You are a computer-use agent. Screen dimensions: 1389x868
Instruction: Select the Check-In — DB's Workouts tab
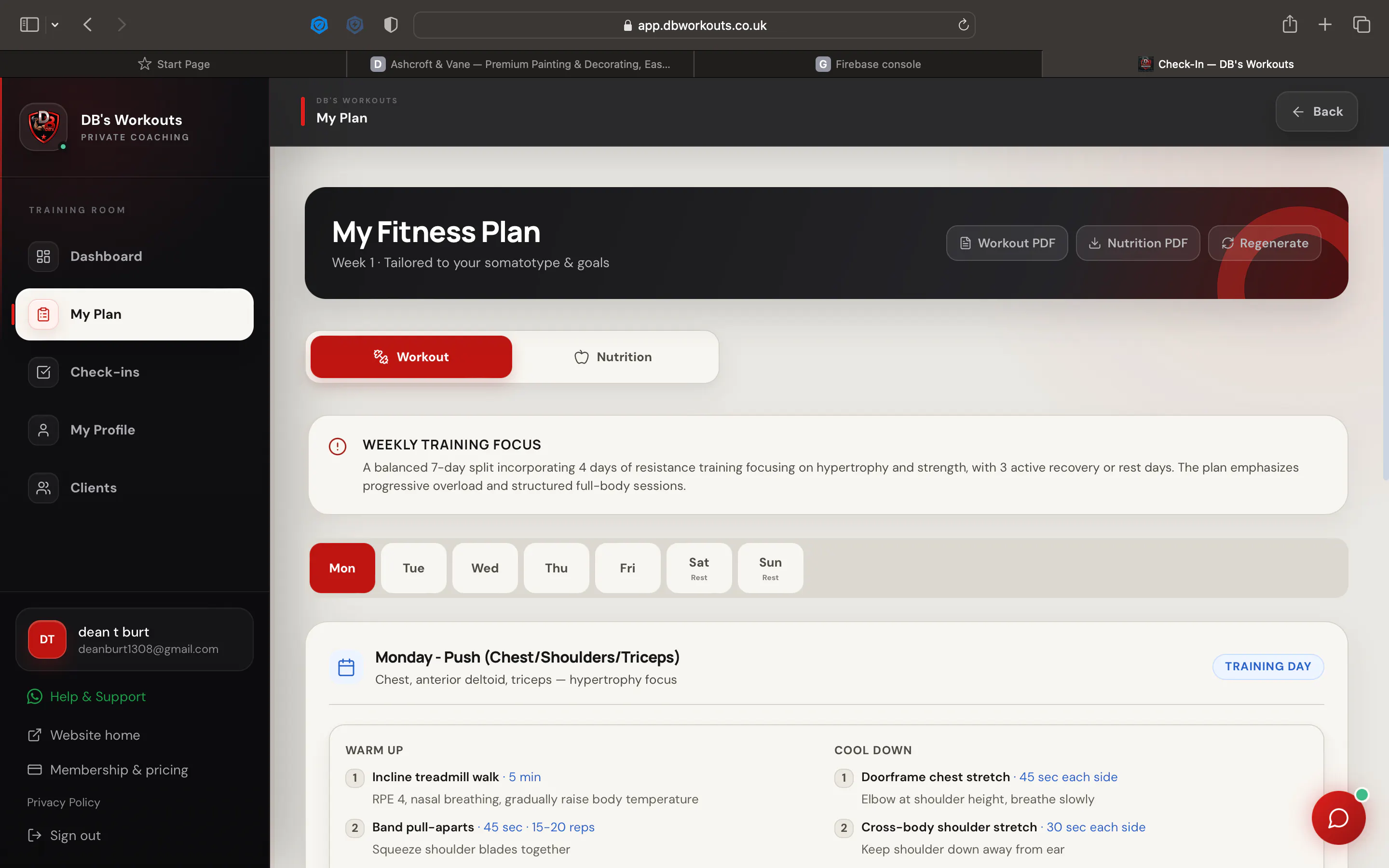[1216, 64]
